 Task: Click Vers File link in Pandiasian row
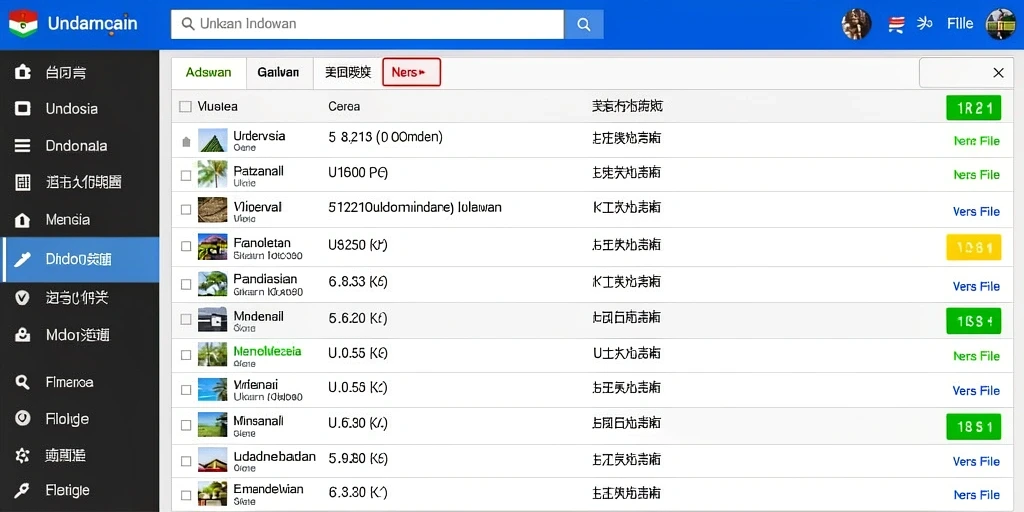click(x=976, y=286)
